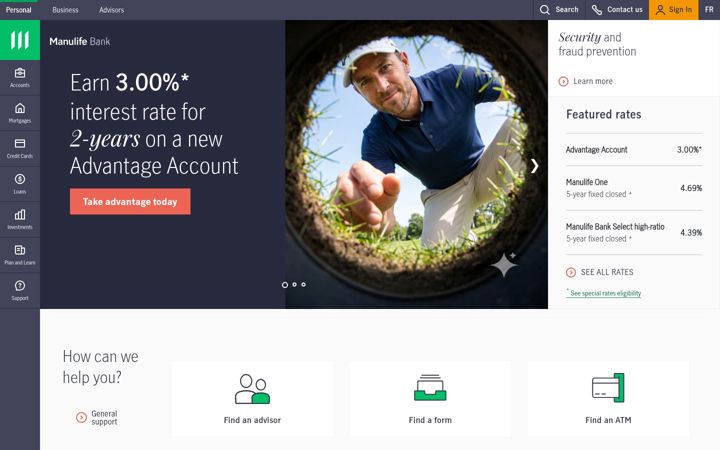
Task: Click the Sign In person icon
Action: pos(660,10)
